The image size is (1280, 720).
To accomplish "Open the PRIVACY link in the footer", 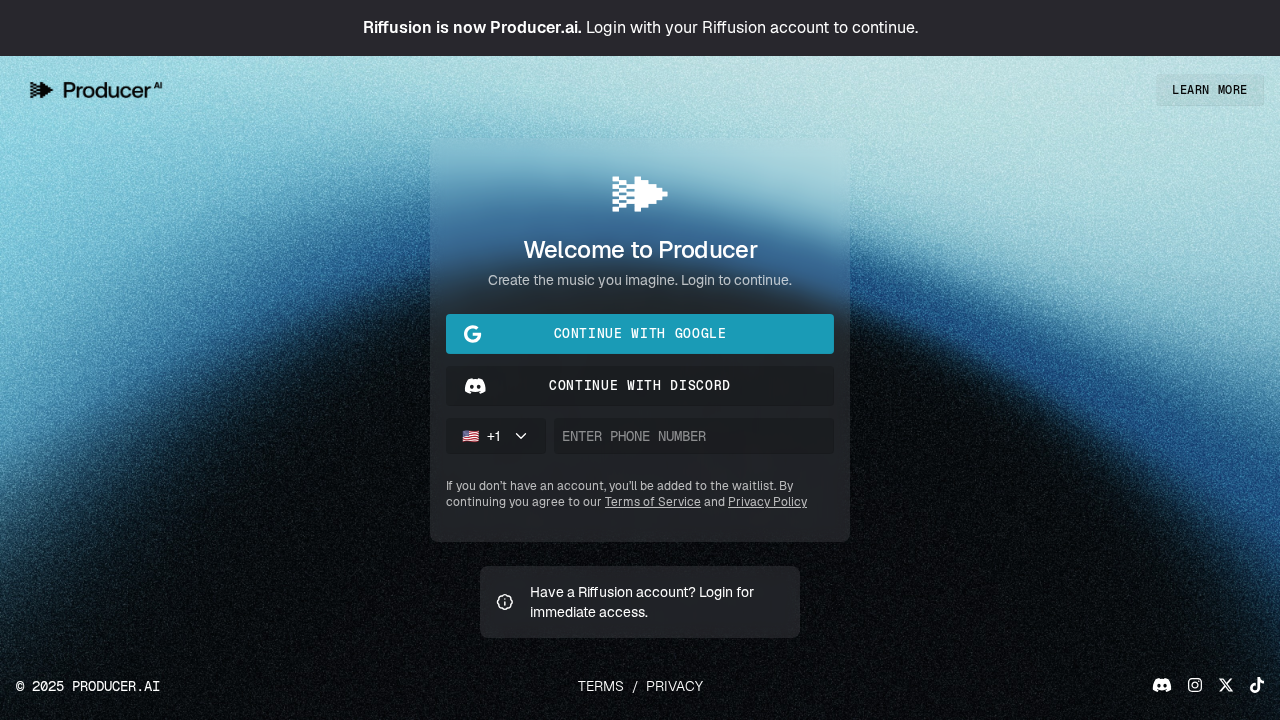I will point(674,686).
